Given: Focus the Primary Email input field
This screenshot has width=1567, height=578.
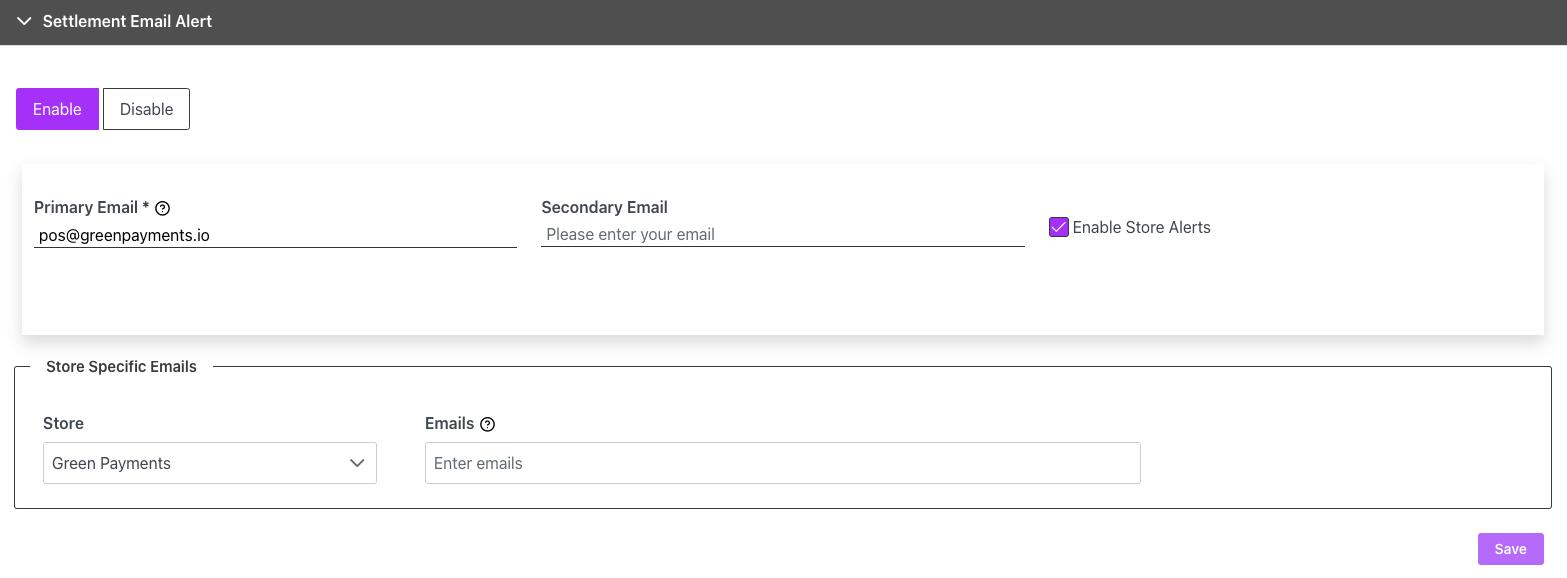Looking at the screenshot, I should coord(275,236).
